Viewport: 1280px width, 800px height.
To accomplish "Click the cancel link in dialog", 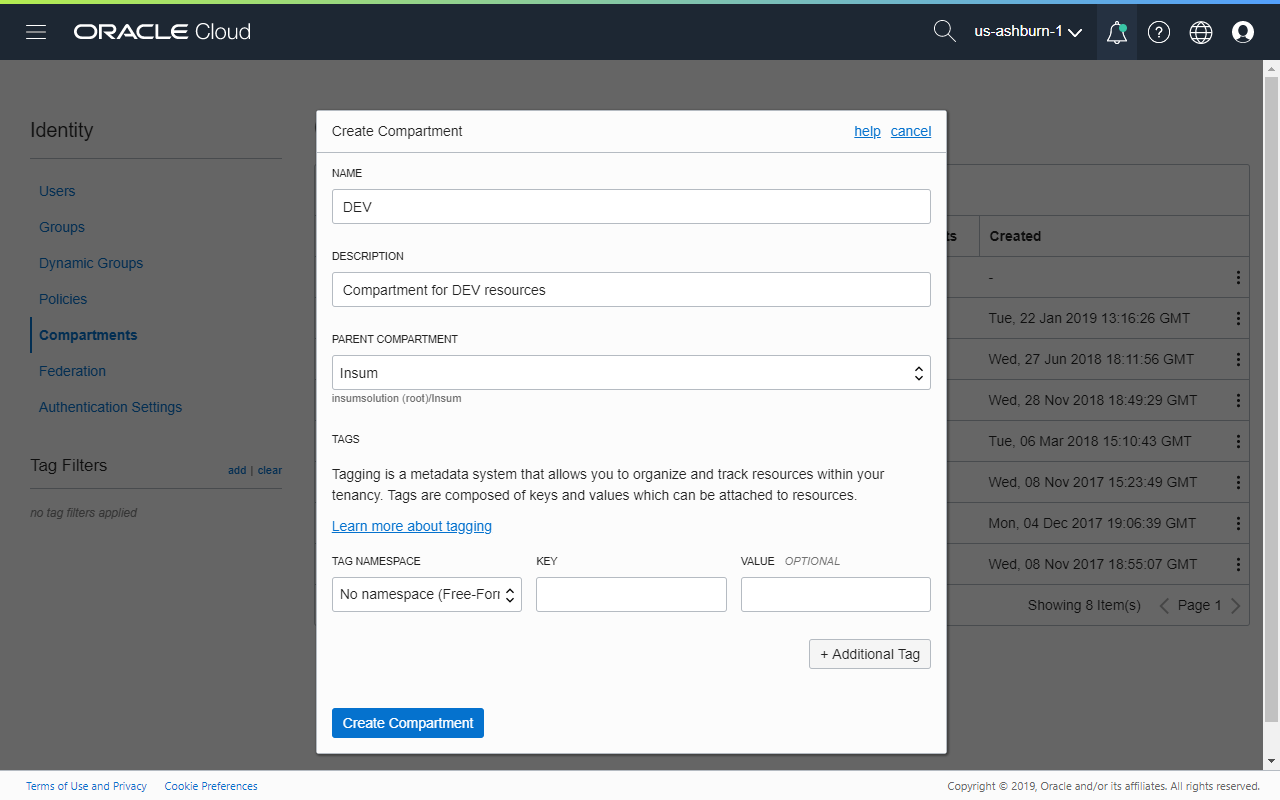I will coord(910,131).
